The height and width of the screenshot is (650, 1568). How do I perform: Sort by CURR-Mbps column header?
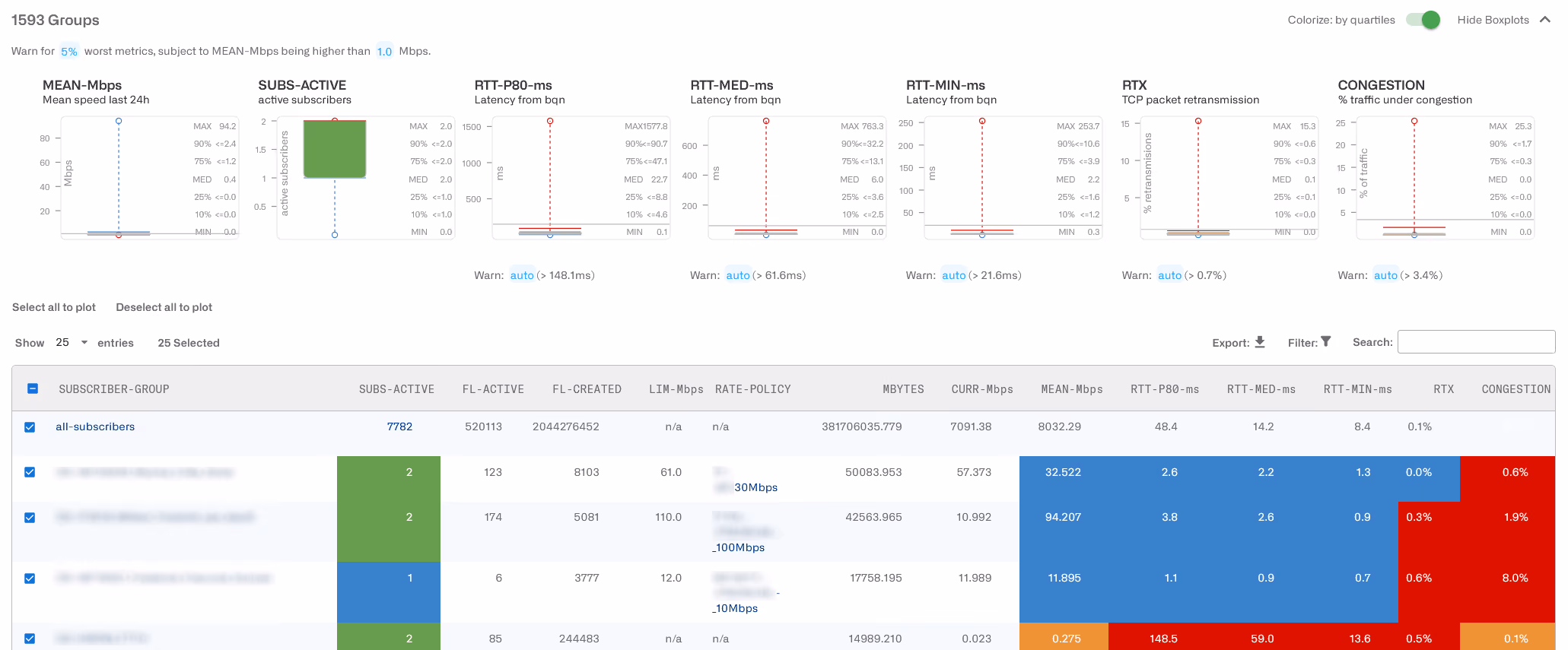click(982, 389)
